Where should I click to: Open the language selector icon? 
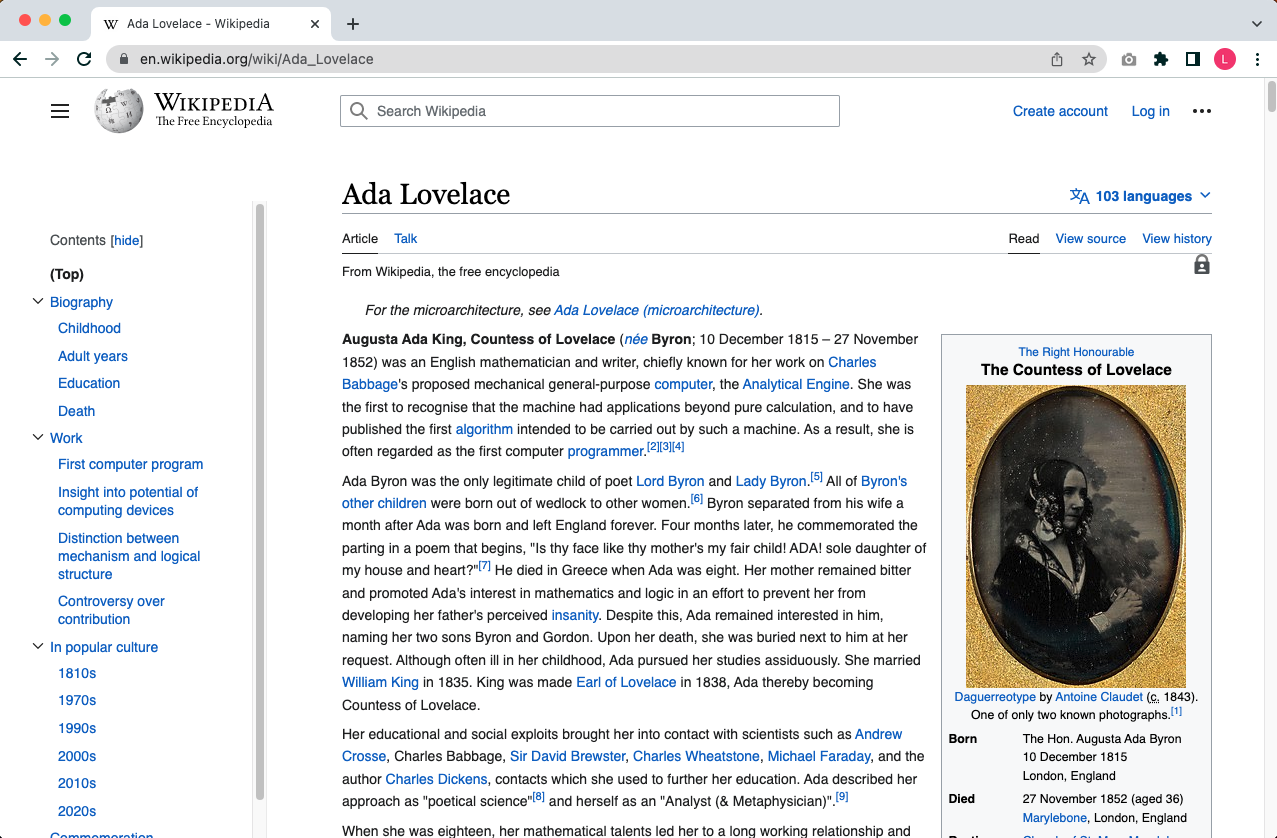[1079, 195]
